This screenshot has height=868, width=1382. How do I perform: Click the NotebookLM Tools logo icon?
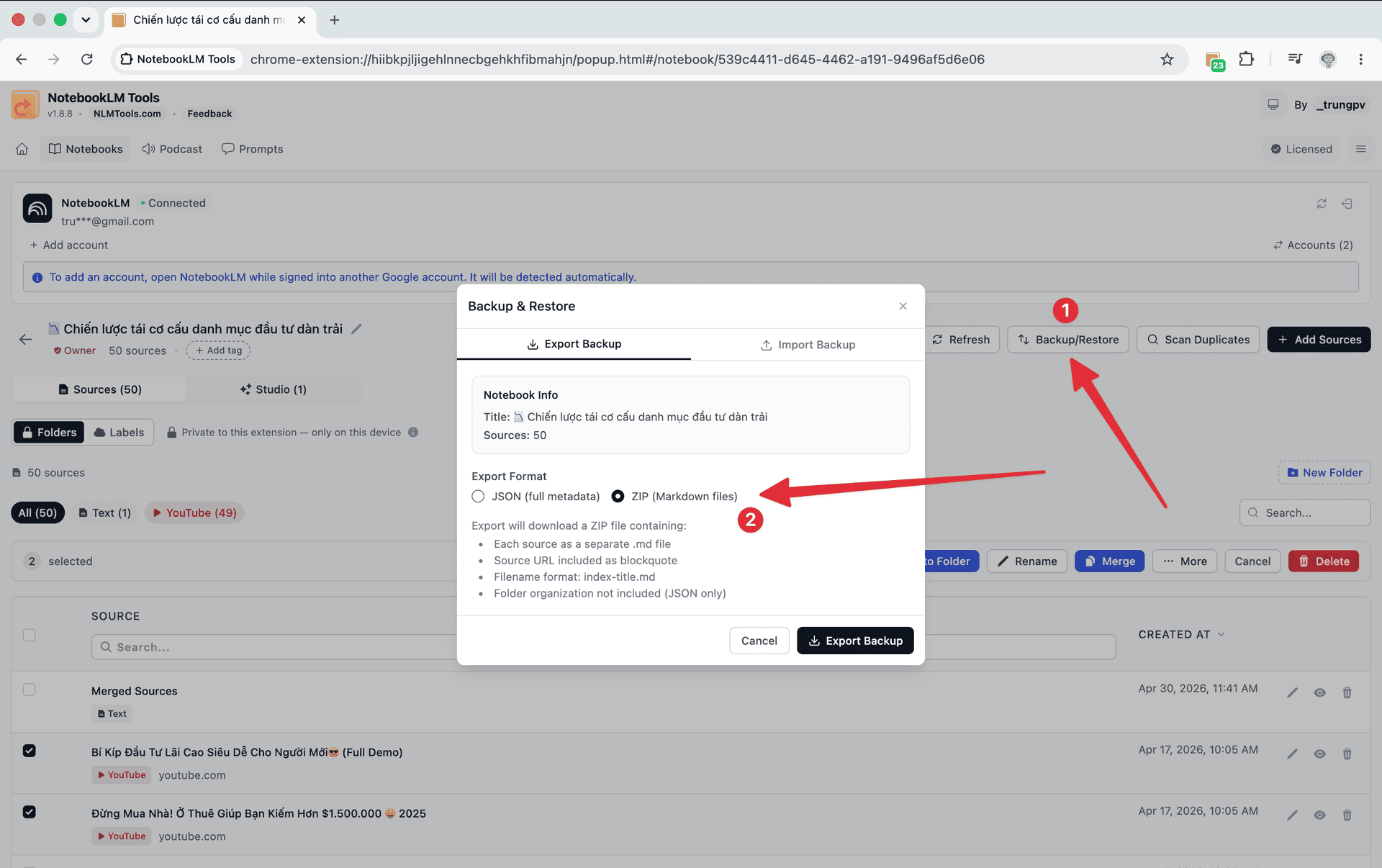[25, 105]
